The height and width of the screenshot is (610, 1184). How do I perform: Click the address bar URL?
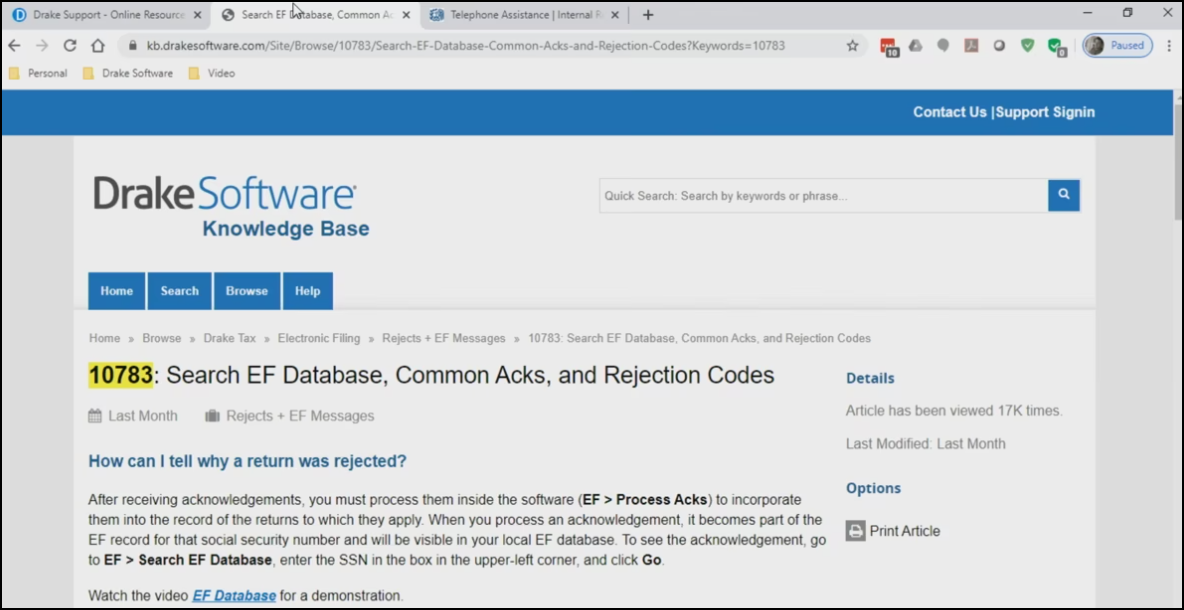[x=466, y=45]
